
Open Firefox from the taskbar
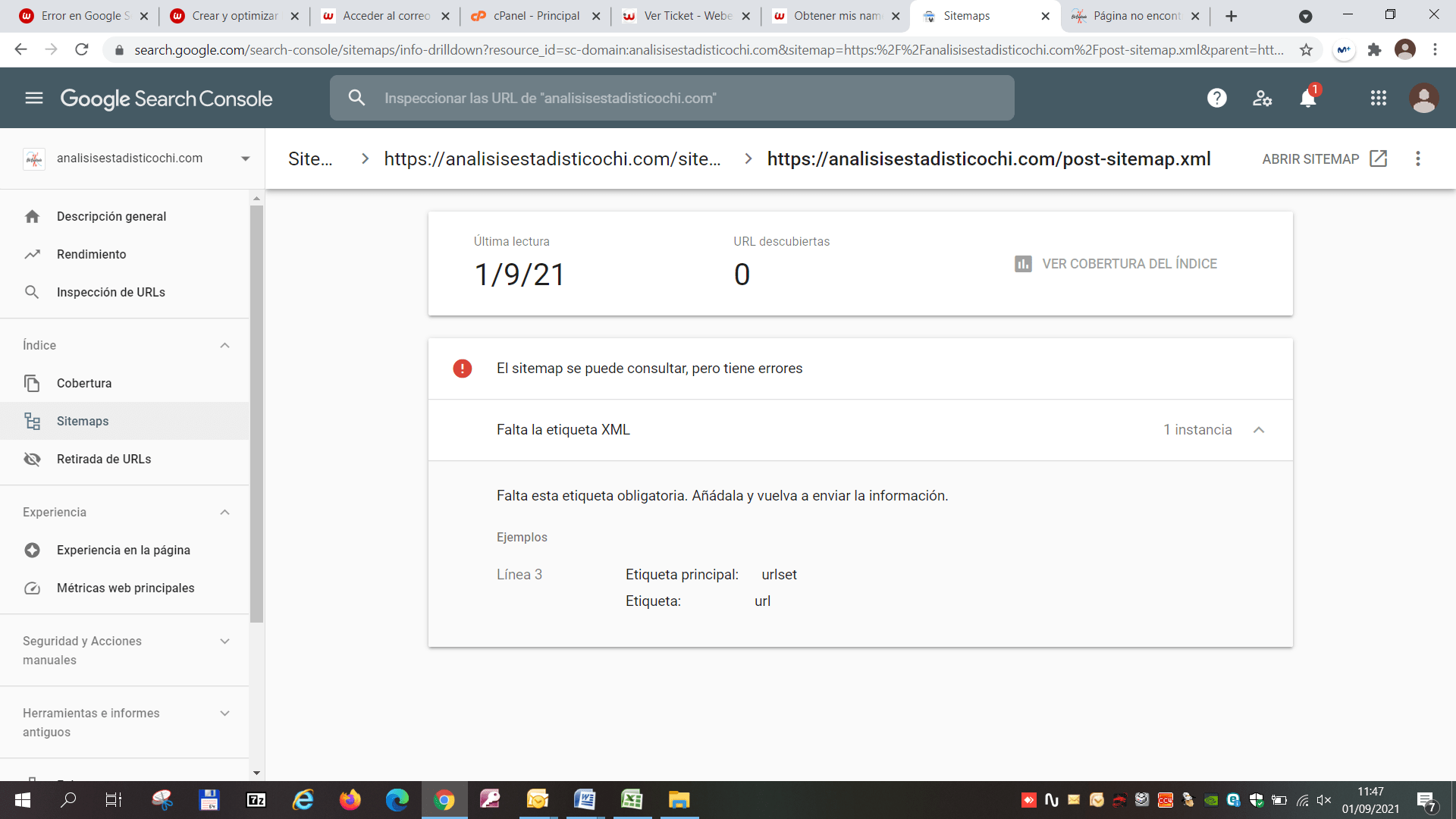coord(350,800)
